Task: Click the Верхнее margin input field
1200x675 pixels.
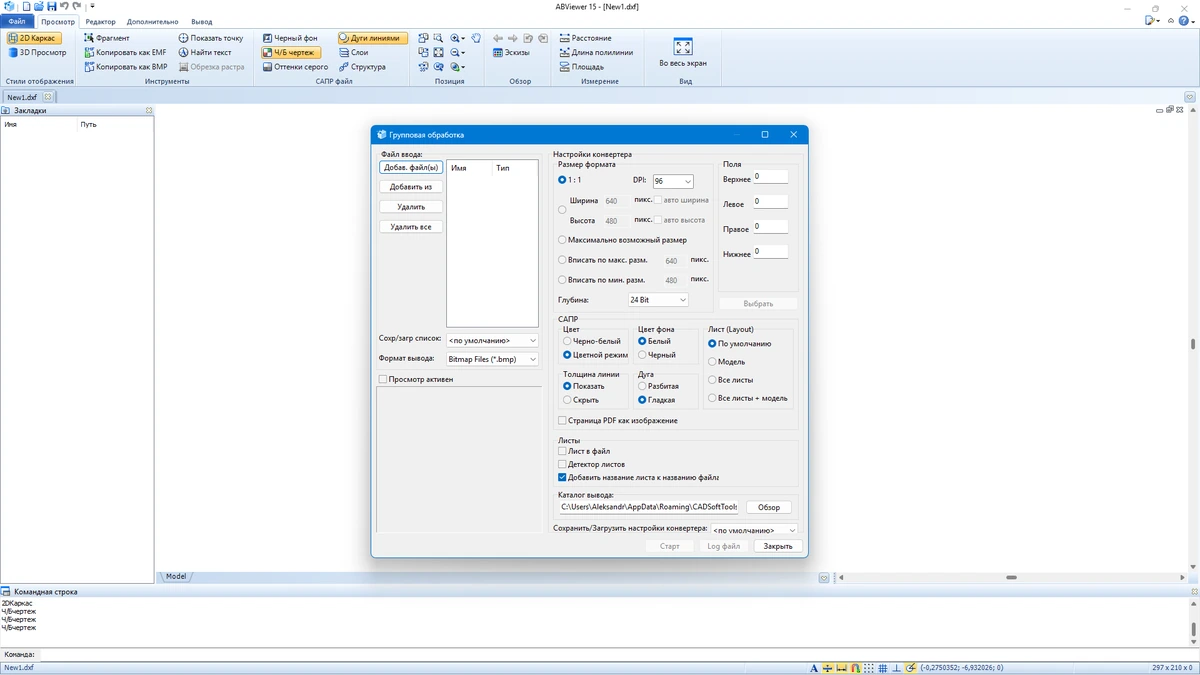Action: 771,177
